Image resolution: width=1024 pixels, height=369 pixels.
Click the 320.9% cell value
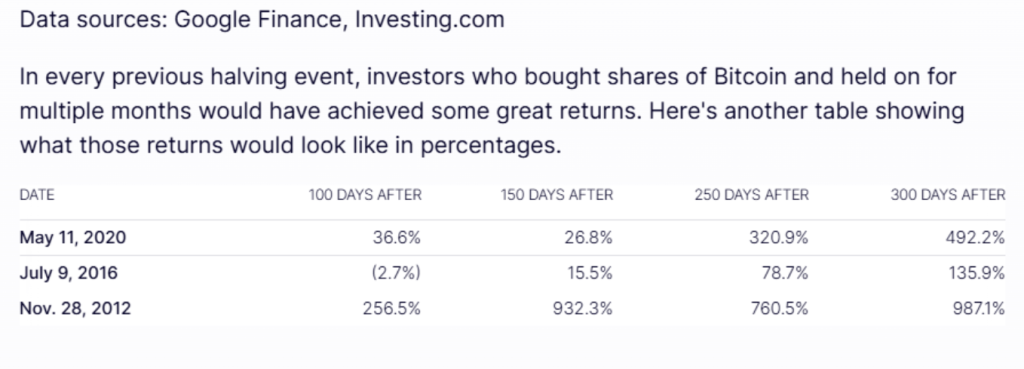tap(778, 238)
